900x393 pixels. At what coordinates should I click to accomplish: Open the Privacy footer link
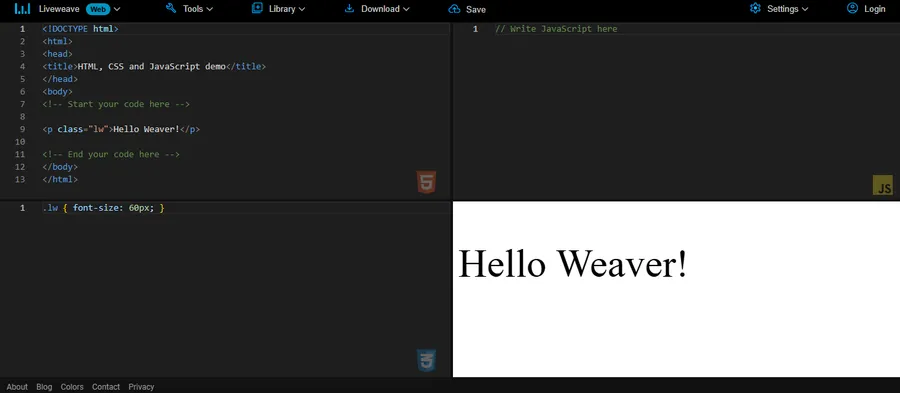141,387
